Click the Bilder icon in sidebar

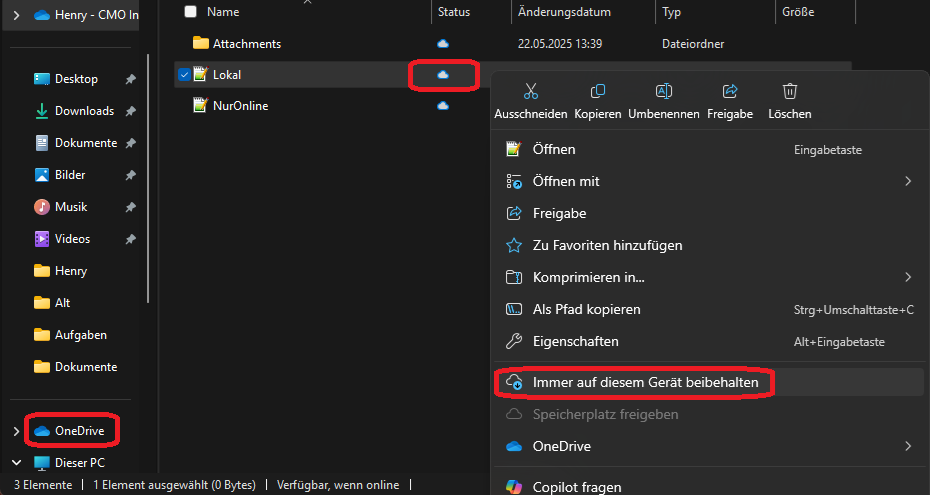point(42,175)
